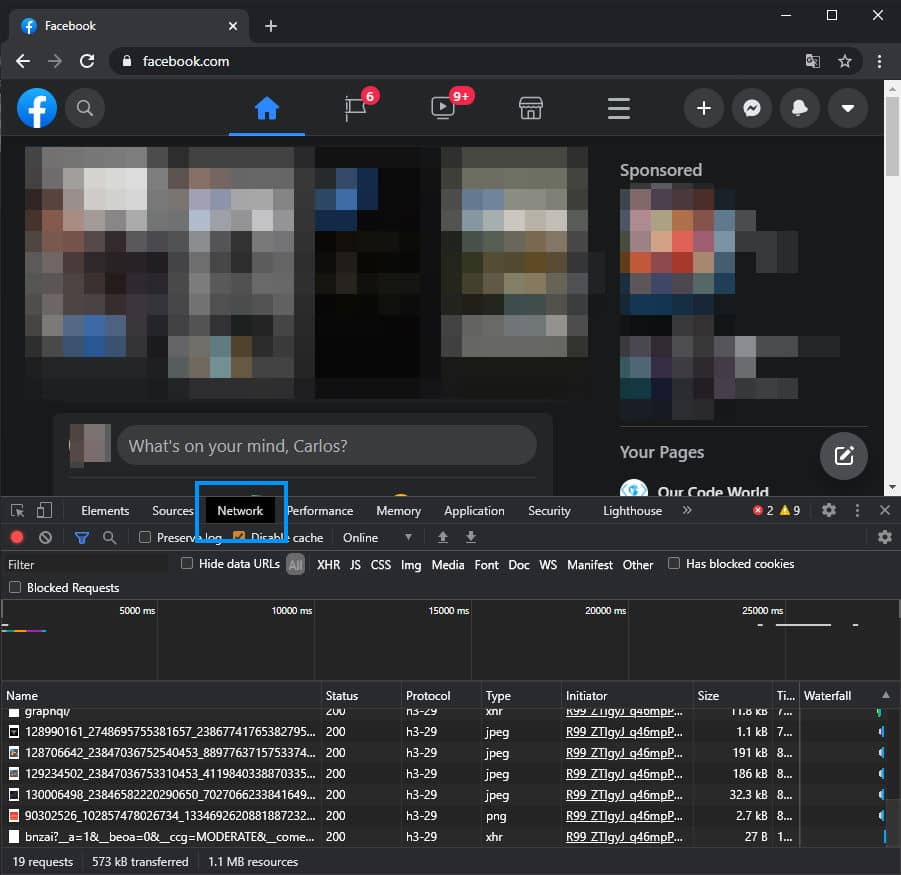The width and height of the screenshot is (901, 875).
Task: Expand the hidden DevTools panels chevron
Action: (687, 510)
